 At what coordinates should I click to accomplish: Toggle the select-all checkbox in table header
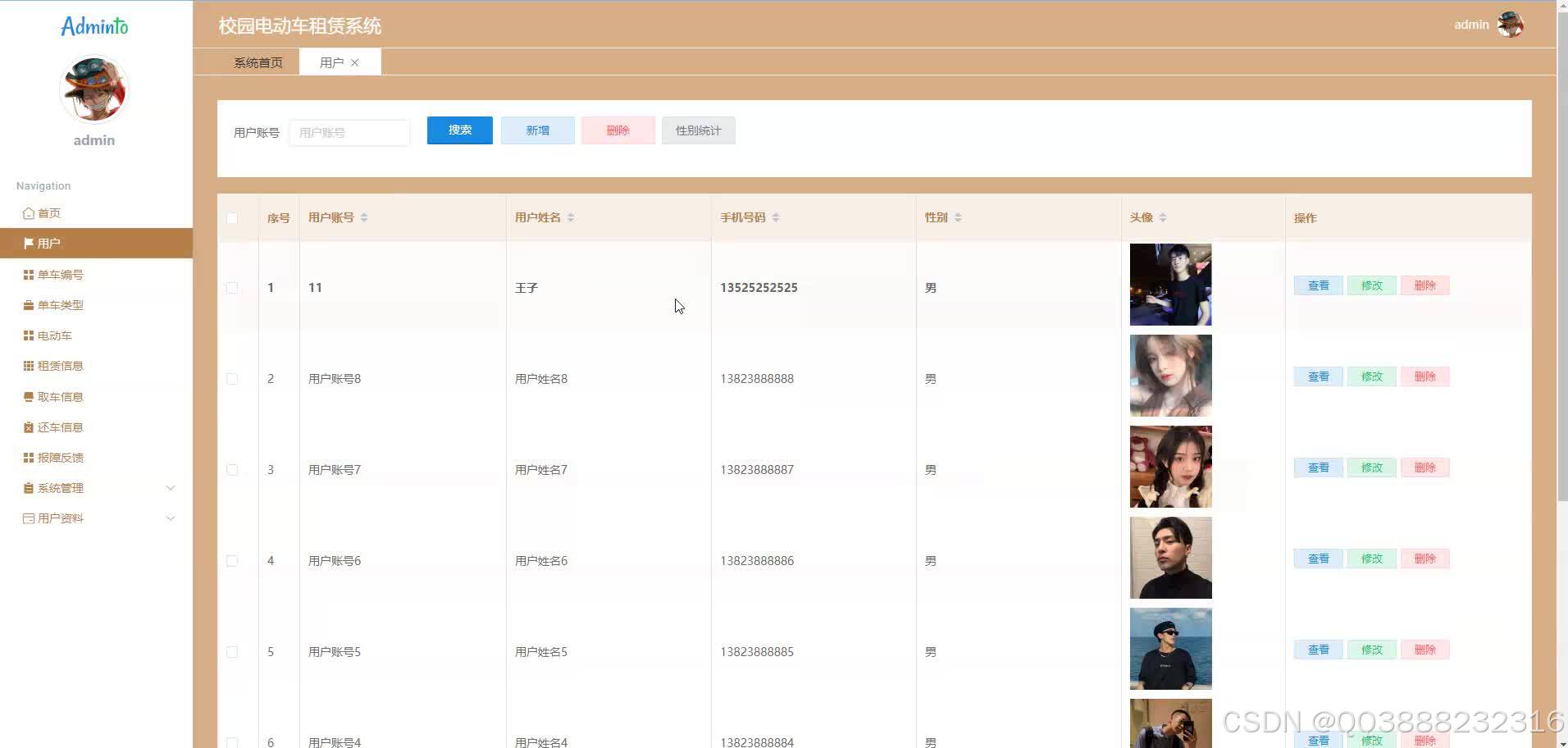[x=232, y=218]
